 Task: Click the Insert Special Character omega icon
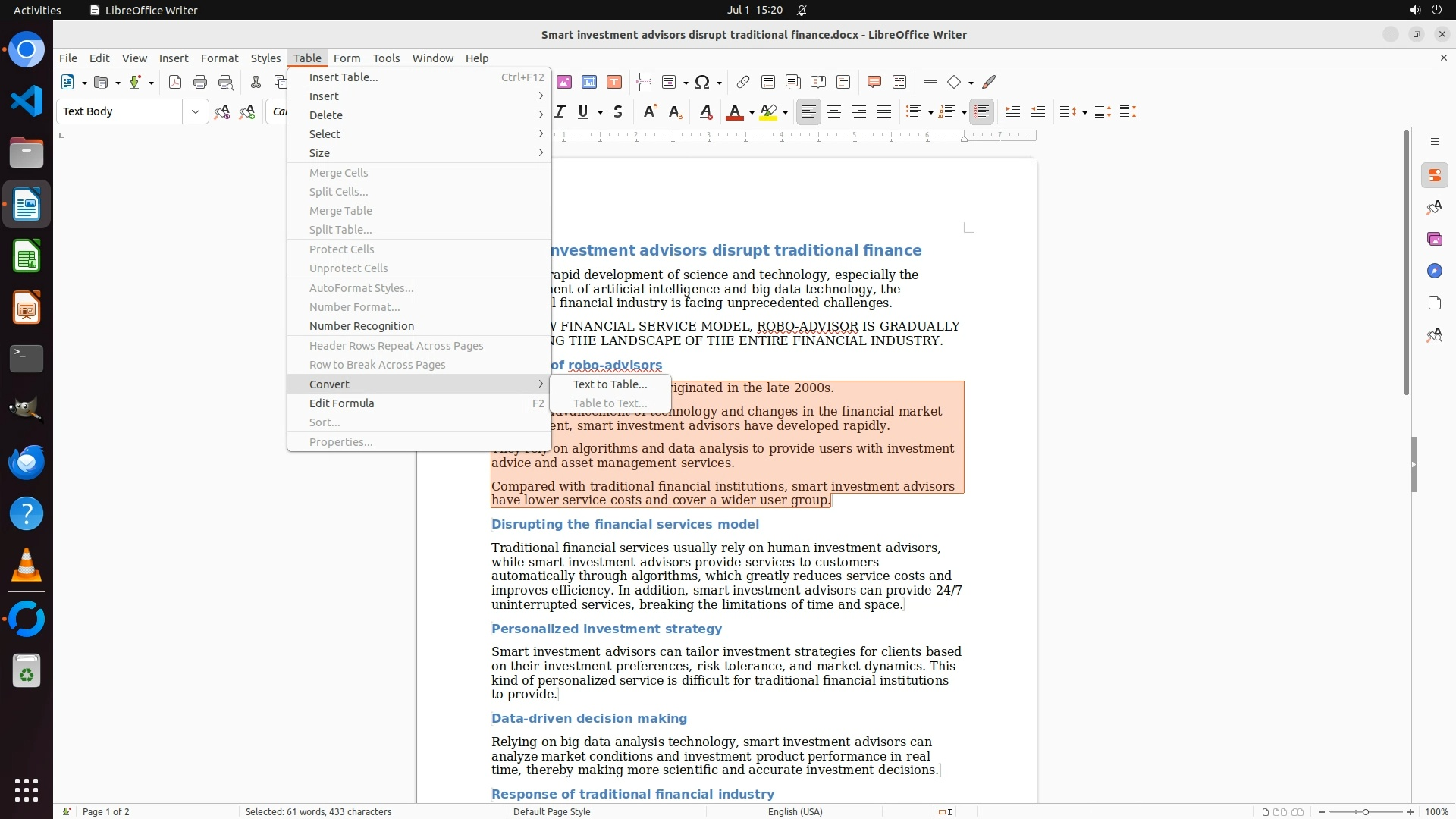tap(702, 82)
